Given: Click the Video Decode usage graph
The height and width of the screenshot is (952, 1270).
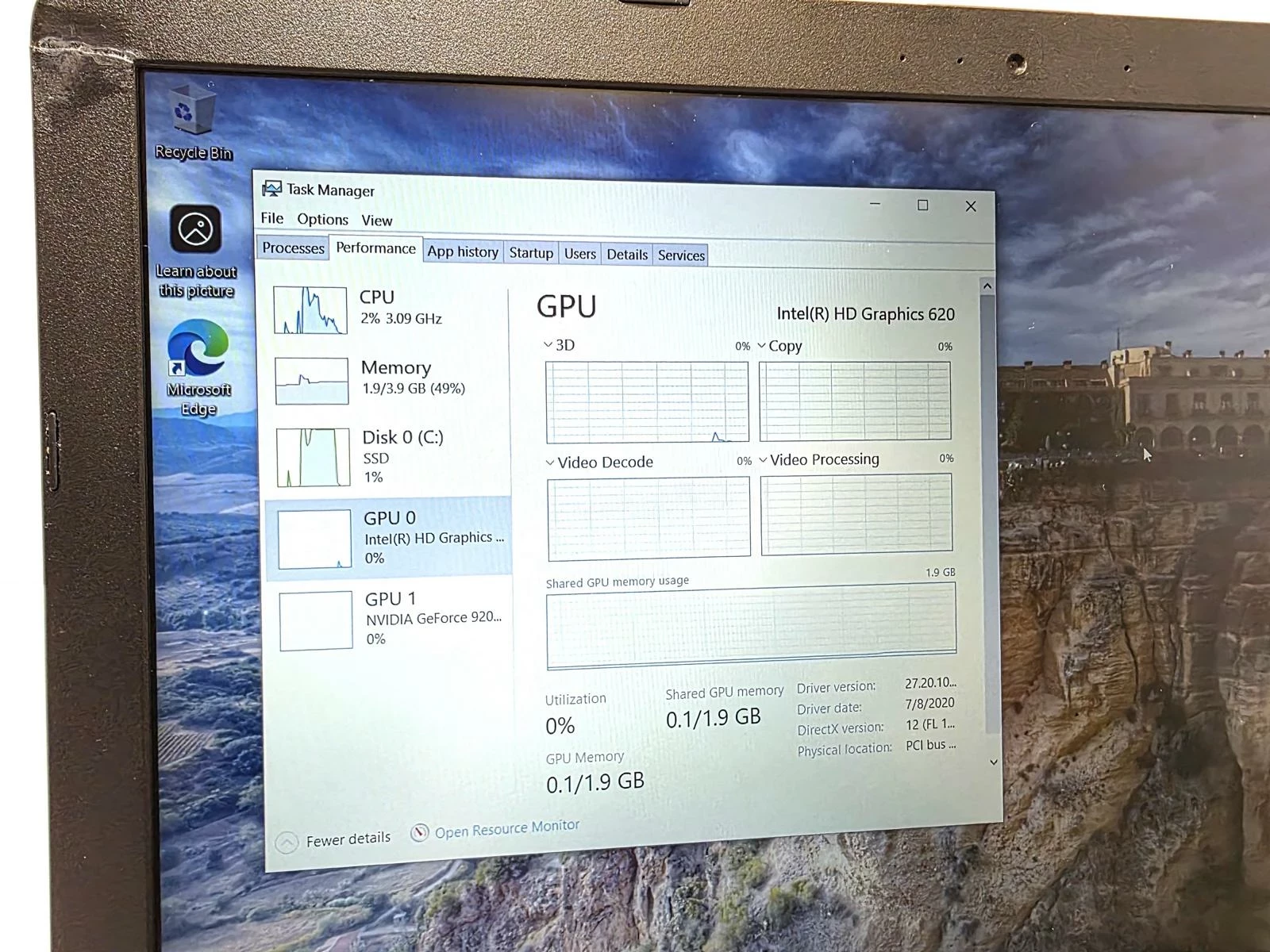Looking at the screenshot, I should (x=648, y=517).
